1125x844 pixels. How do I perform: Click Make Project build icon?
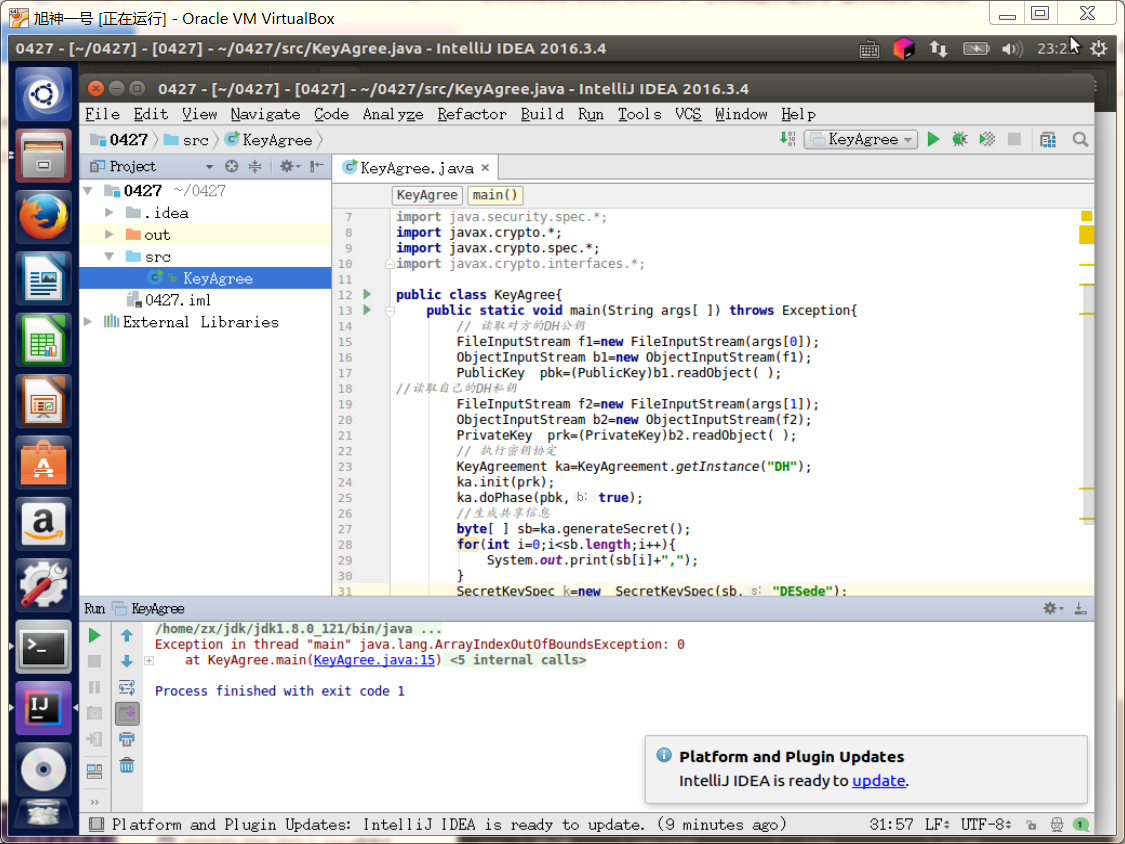[787, 139]
